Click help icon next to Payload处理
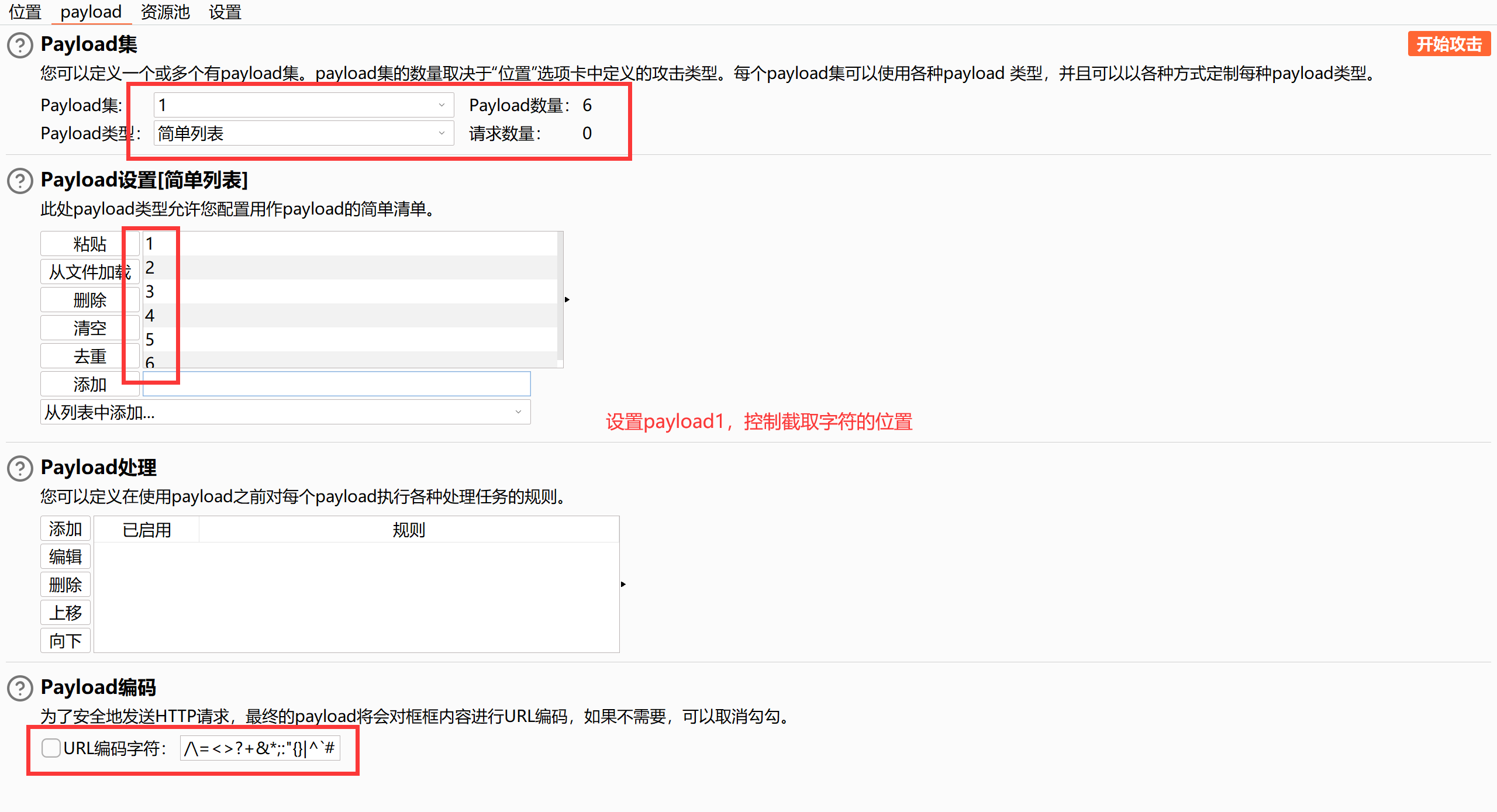The image size is (1497, 812). (x=20, y=468)
